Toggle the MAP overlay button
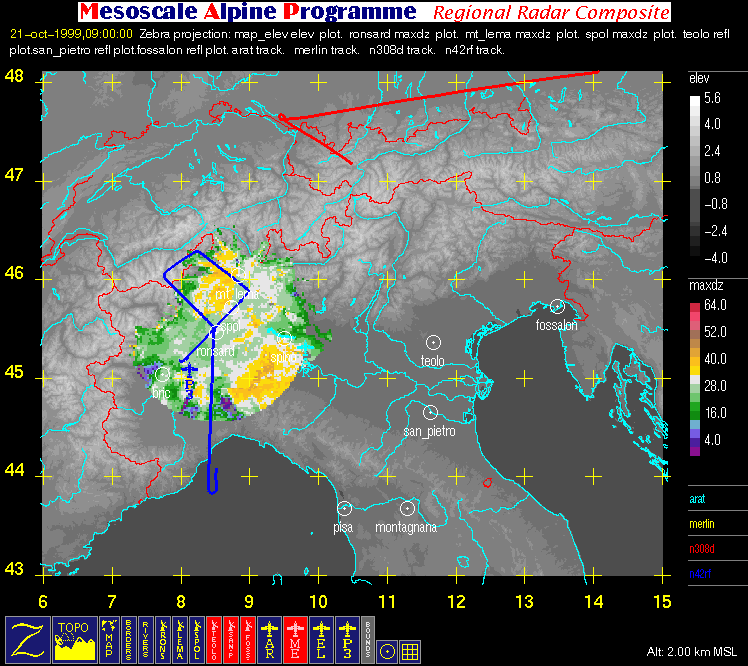 pos(109,640)
